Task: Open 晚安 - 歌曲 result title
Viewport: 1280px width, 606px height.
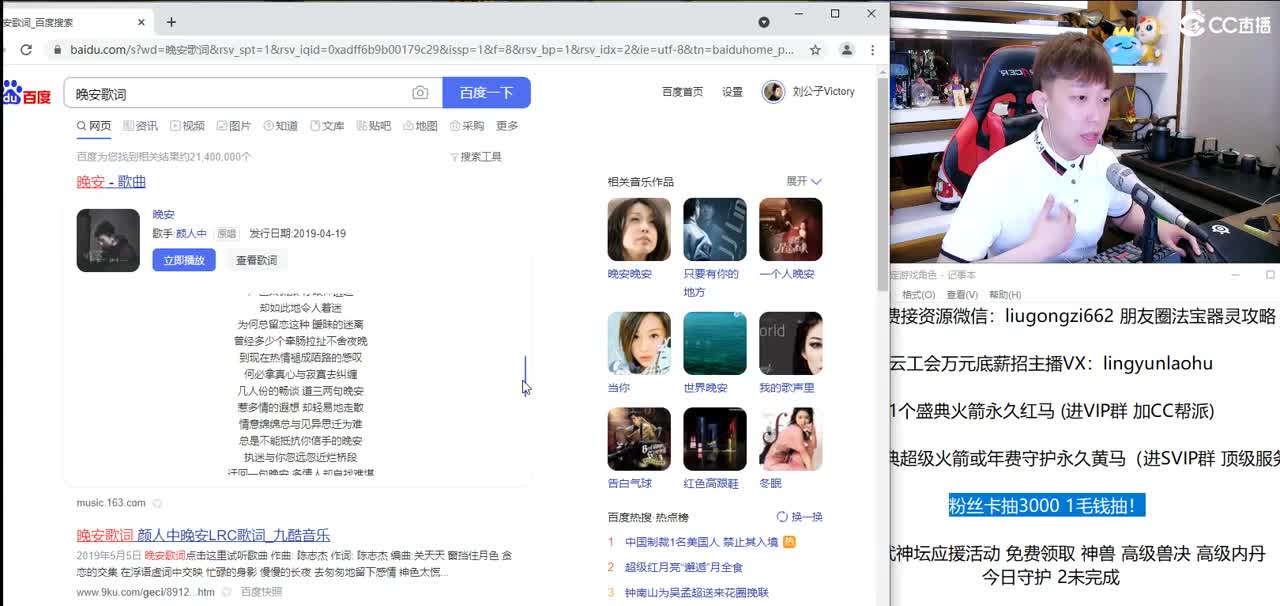Action: click(111, 181)
